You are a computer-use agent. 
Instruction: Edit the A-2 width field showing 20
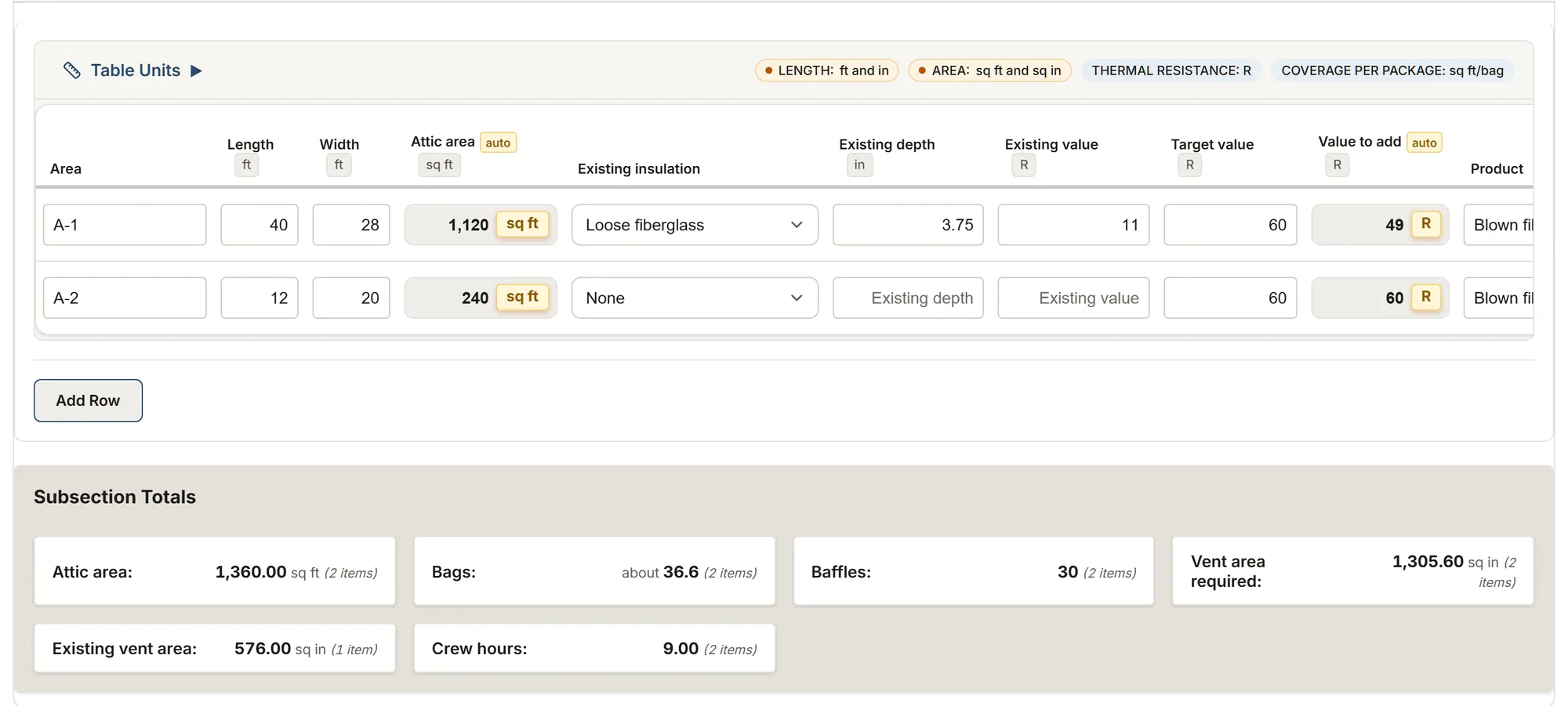click(x=351, y=298)
